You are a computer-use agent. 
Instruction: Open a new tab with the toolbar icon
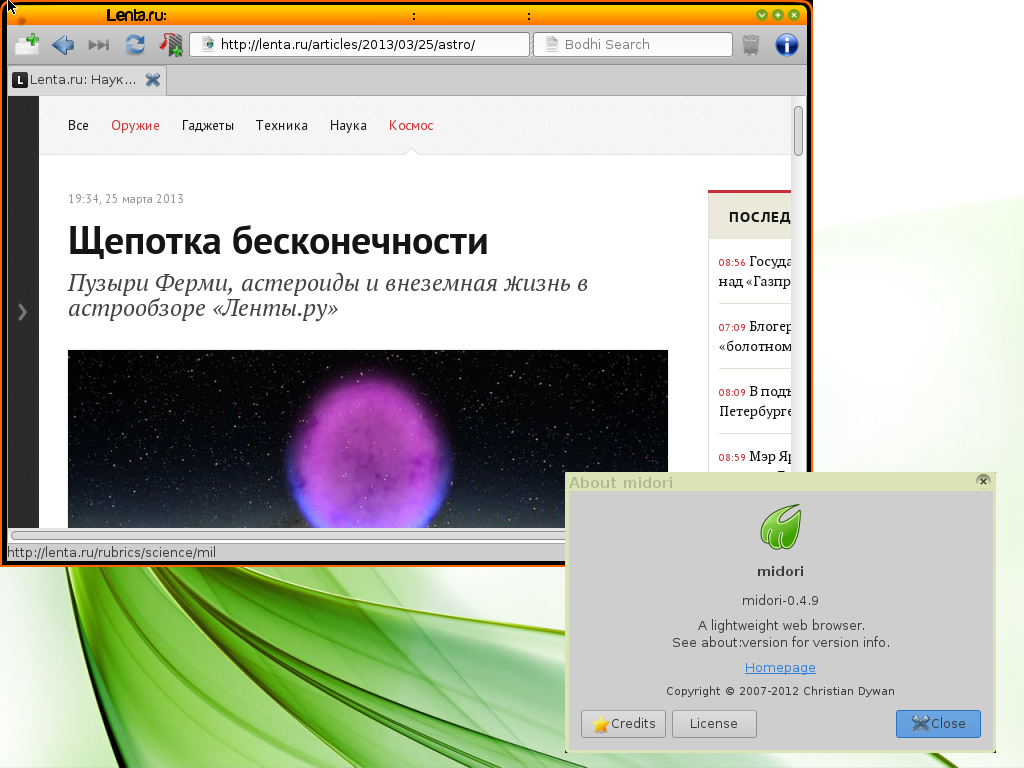point(27,44)
